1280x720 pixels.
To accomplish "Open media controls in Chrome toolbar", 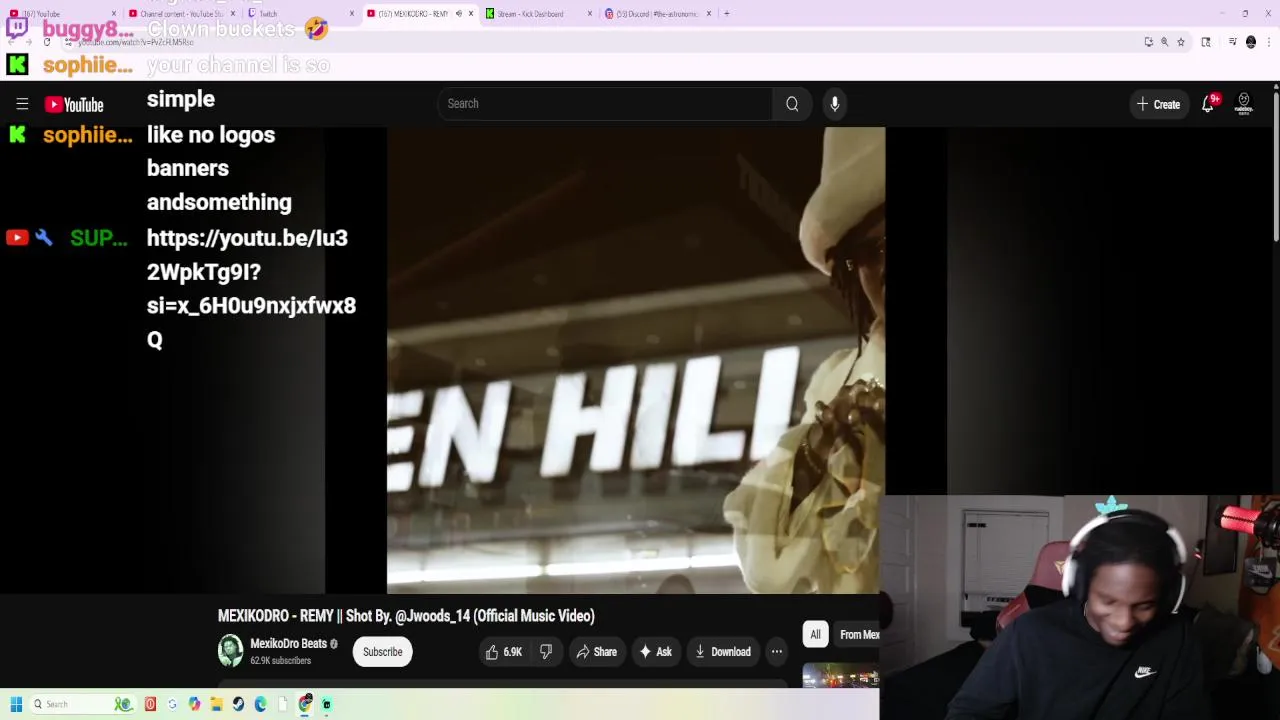I will [x=1233, y=42].
